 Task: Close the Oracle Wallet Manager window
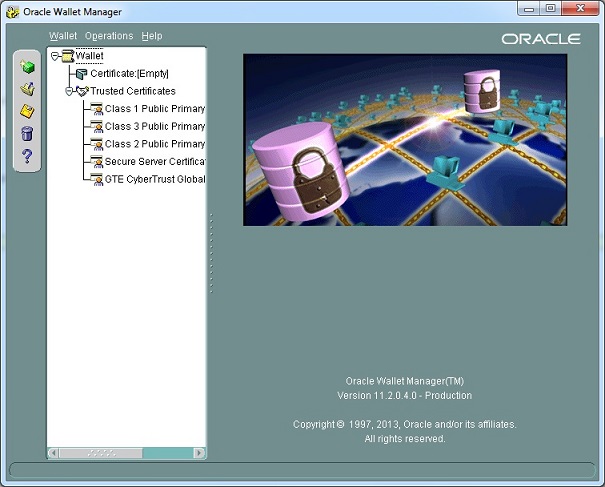(580, 9)
